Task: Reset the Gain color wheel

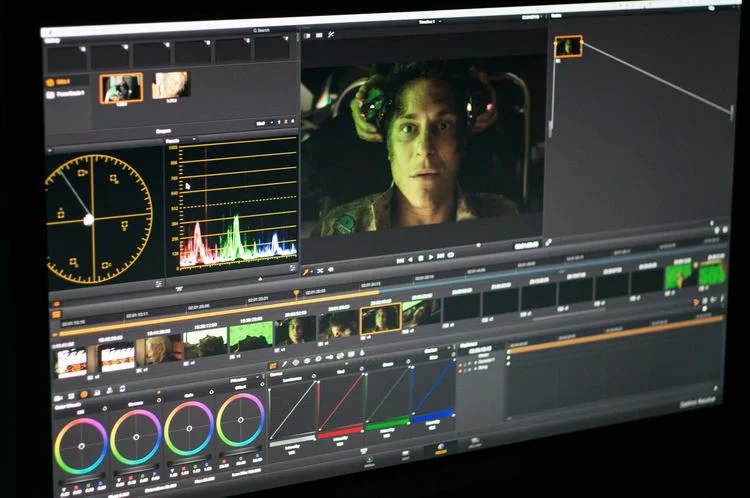Action: tap(211, 392)
